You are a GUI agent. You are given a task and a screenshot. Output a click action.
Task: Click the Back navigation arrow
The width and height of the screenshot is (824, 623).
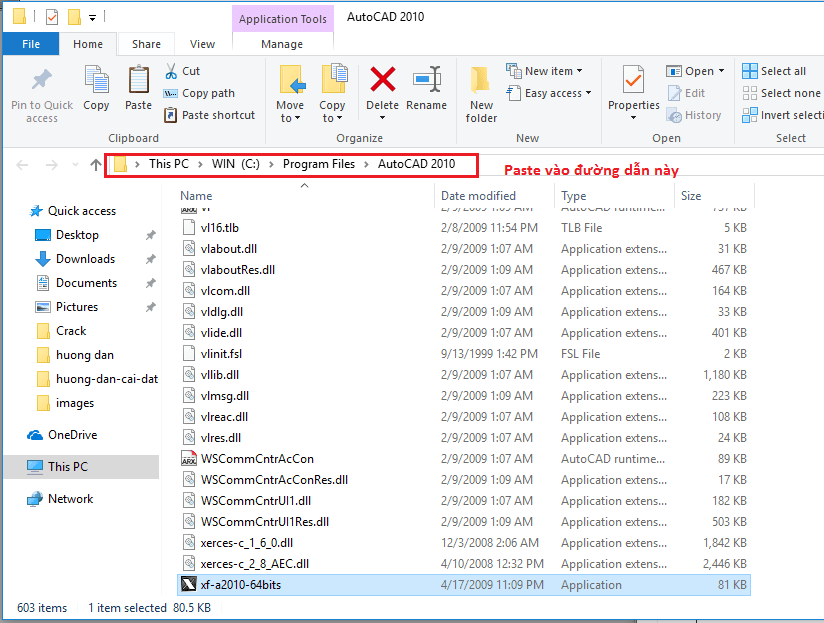(x=22, y=165)
